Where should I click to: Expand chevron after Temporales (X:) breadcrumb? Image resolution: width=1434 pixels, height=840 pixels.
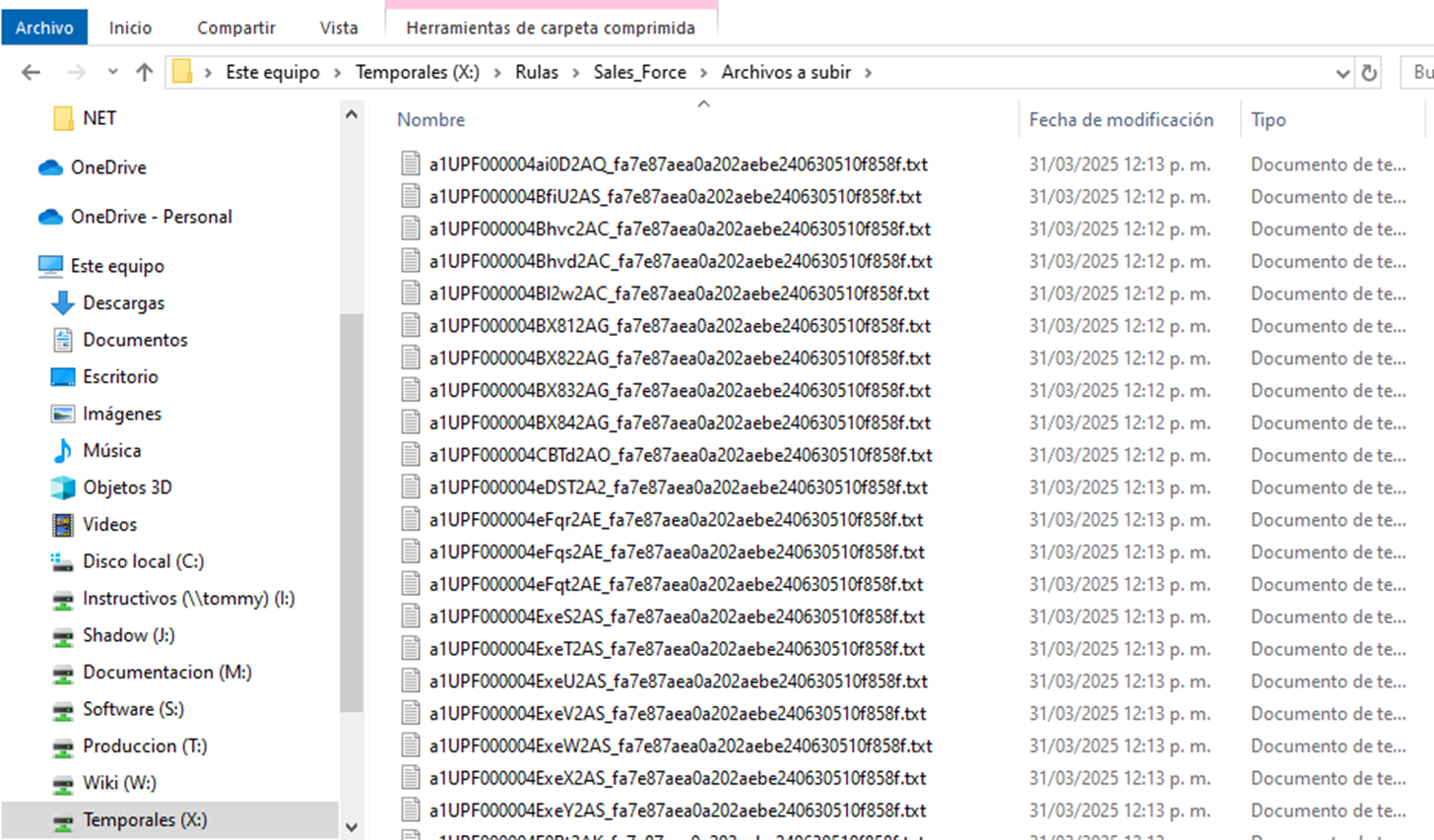497,73
